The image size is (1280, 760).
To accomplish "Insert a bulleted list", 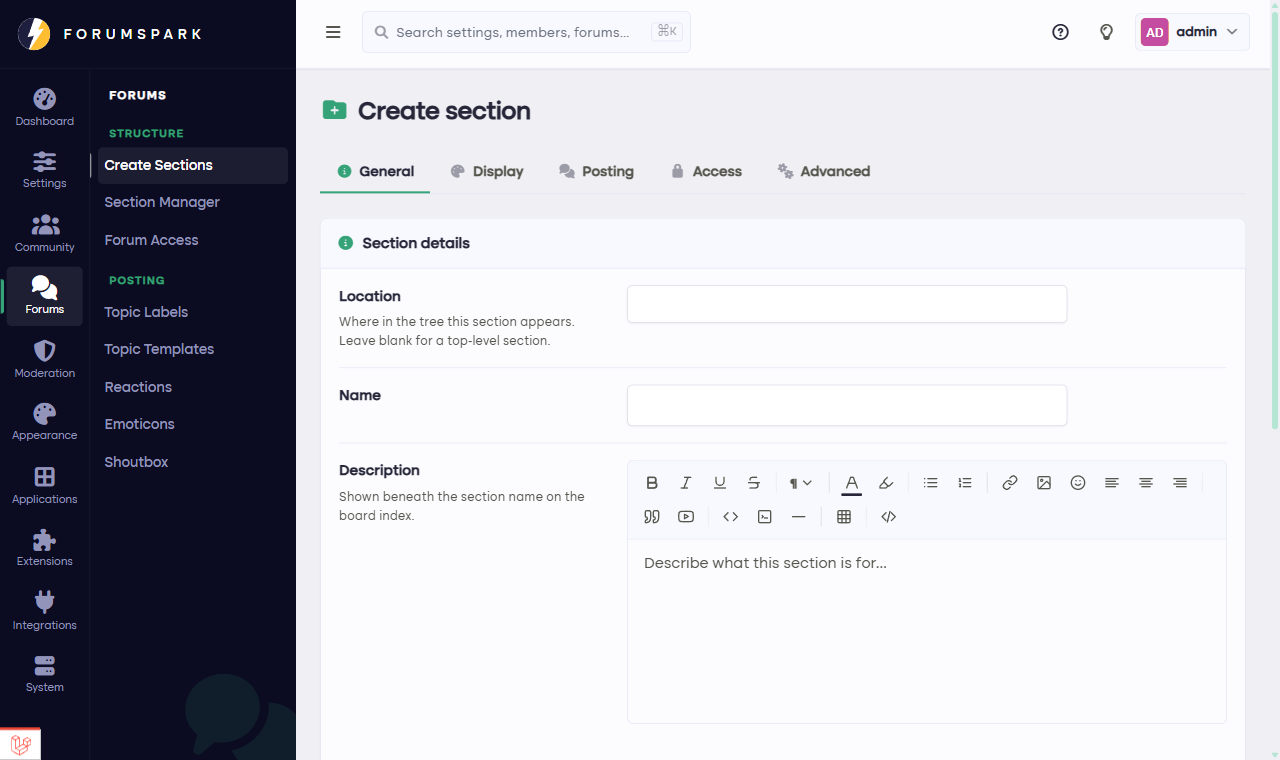I will point(931,483).
